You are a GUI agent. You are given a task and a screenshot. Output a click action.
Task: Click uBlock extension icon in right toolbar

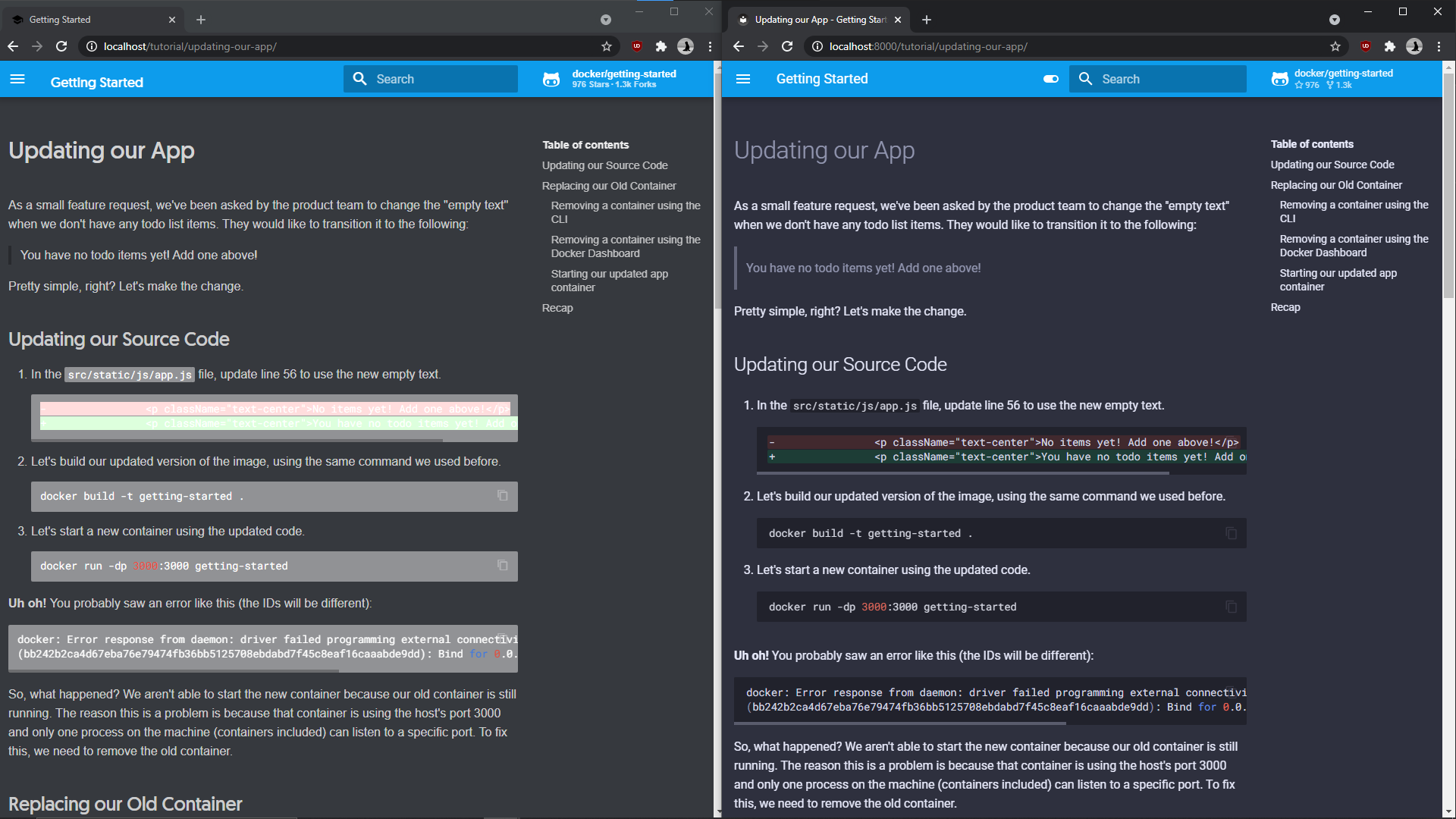point(1365,46)
